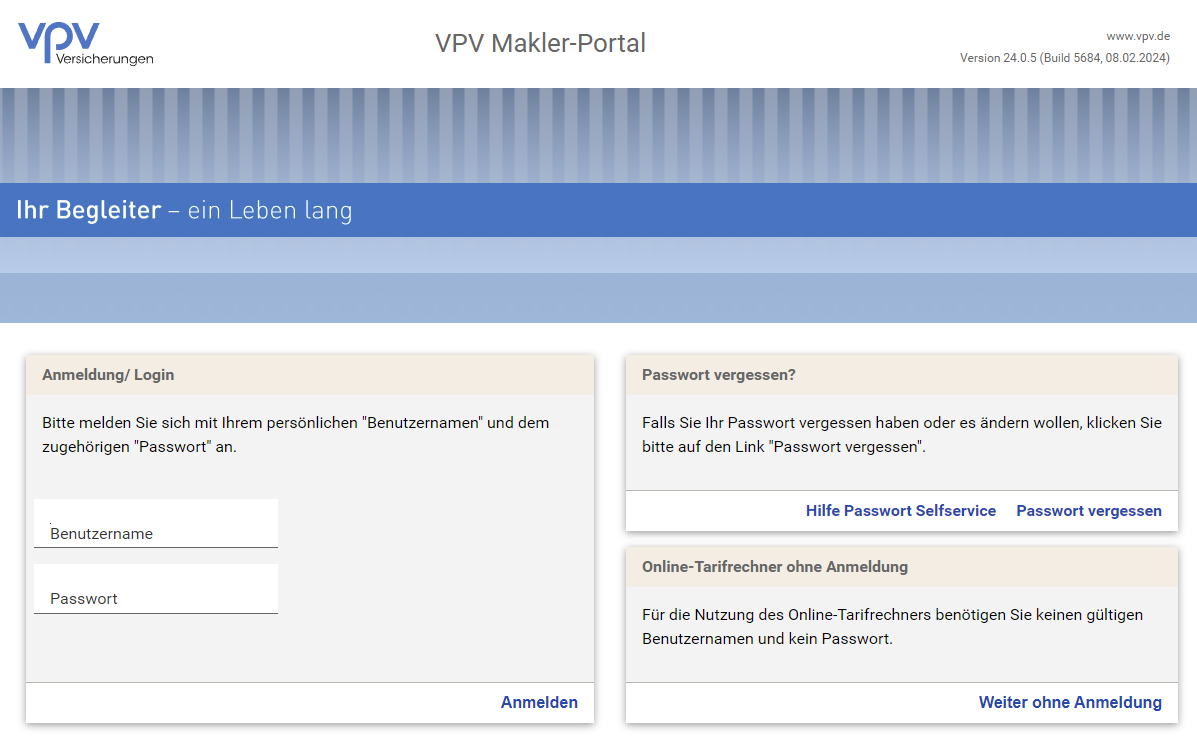Click the Passwort vergessen link
This screenshot has width=1197, height=745.
pyautogui.click(x=1089, y=511)
